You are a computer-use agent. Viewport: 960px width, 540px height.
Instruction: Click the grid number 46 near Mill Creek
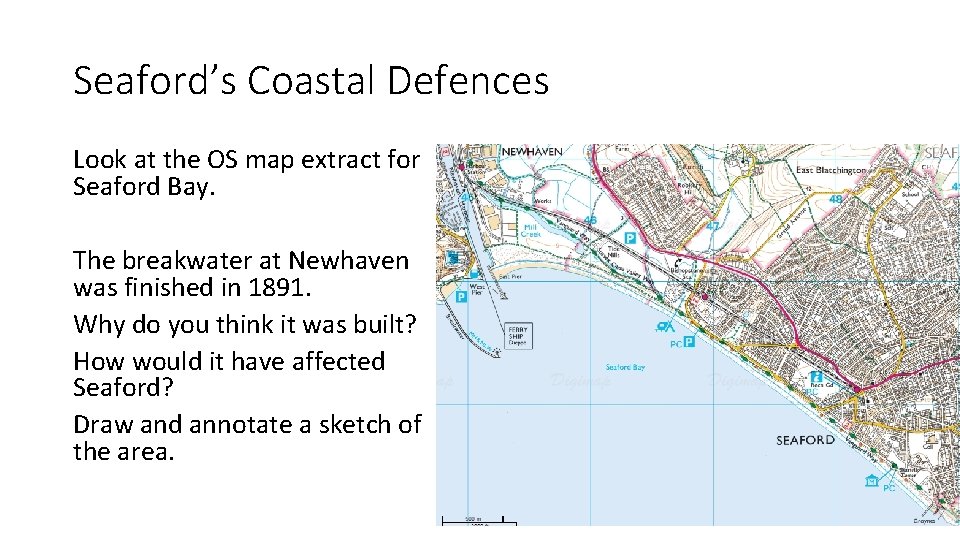(x=590, y=220)
